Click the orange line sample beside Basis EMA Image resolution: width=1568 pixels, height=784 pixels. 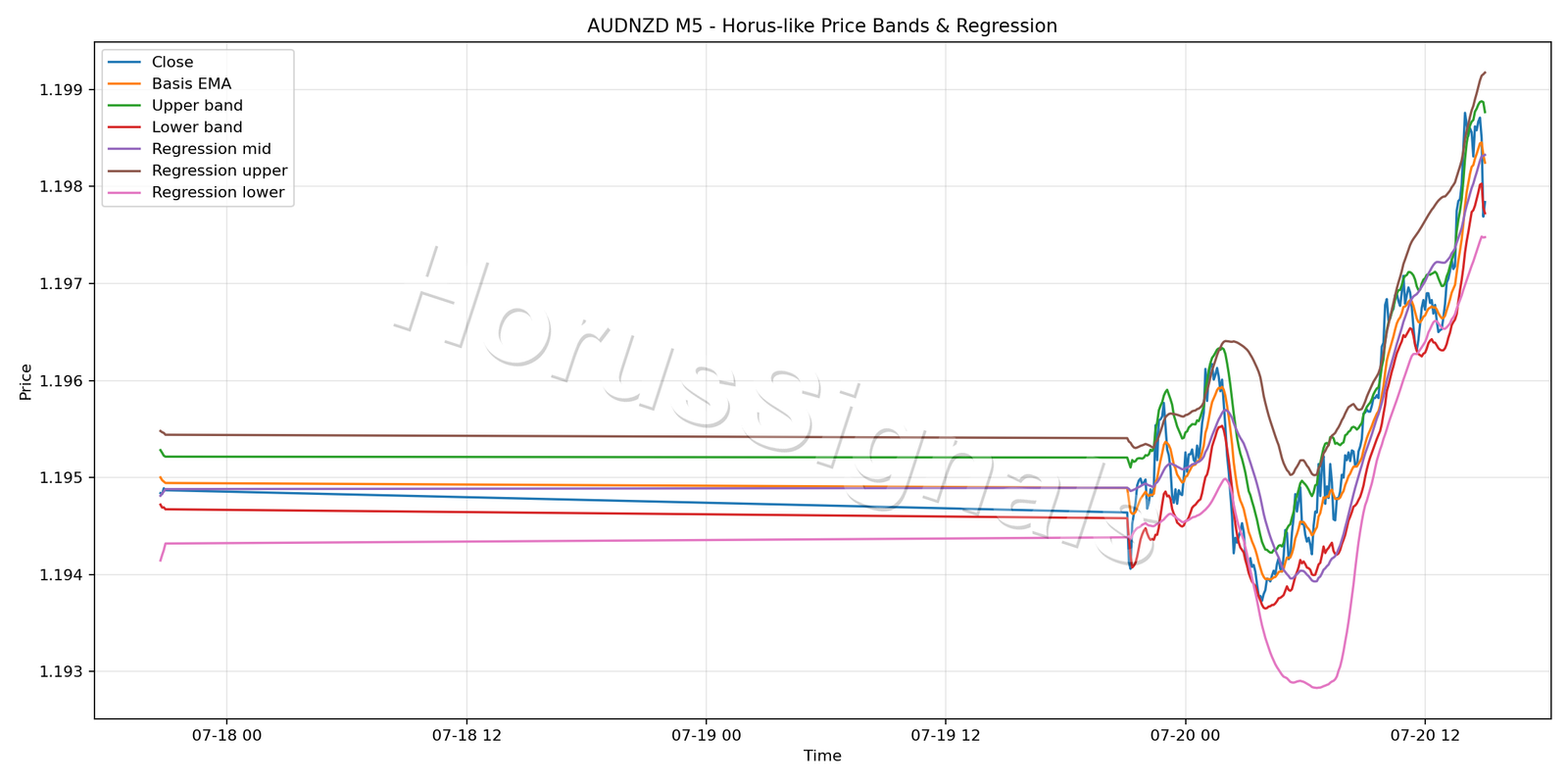(124, 84)
